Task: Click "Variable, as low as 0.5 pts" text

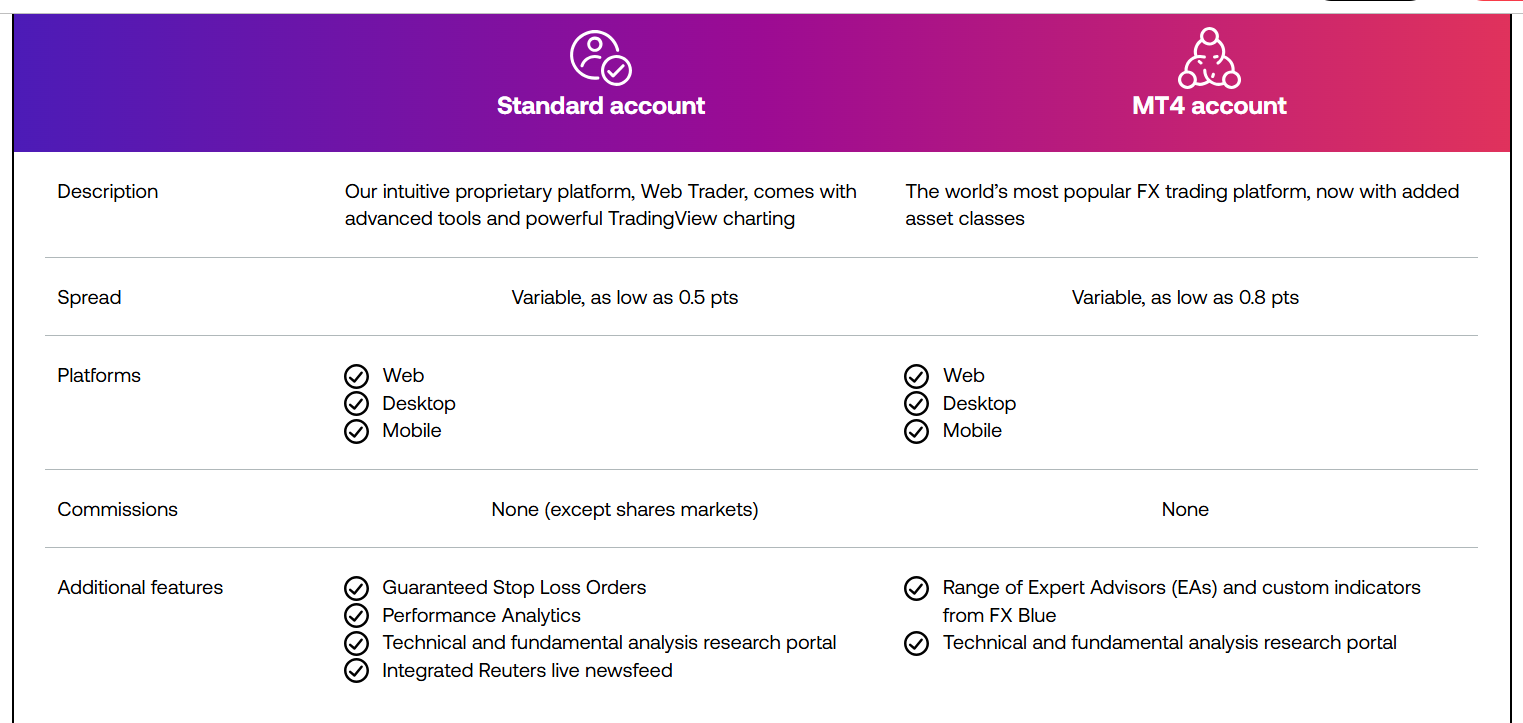Action: [625, 298]
